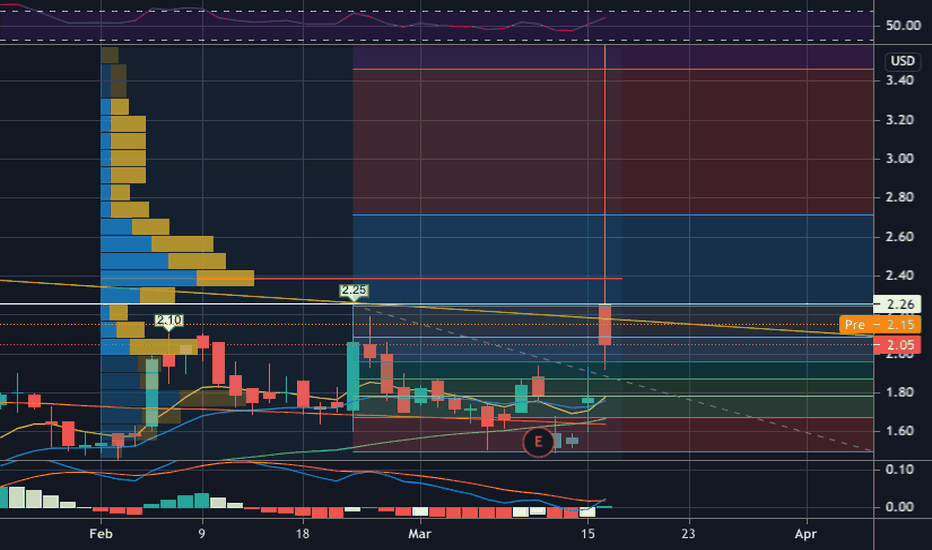932x550 pixels.
Task: Click the 2.10 price callout label
Action: [169, 320]
